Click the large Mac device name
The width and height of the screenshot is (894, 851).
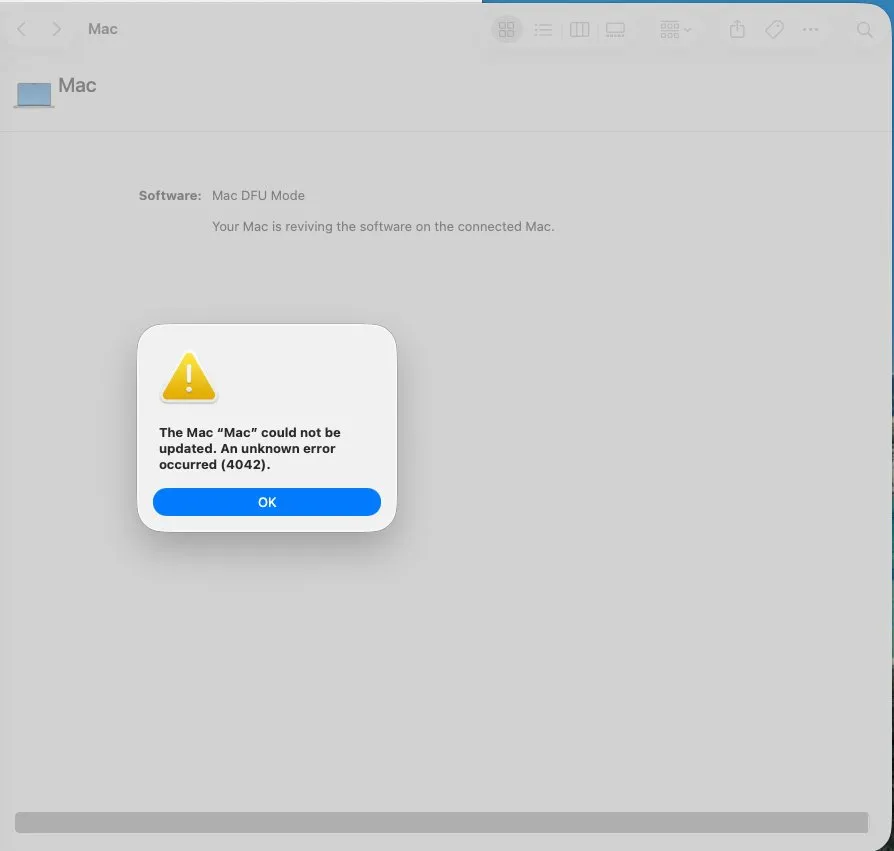(77, 85)
